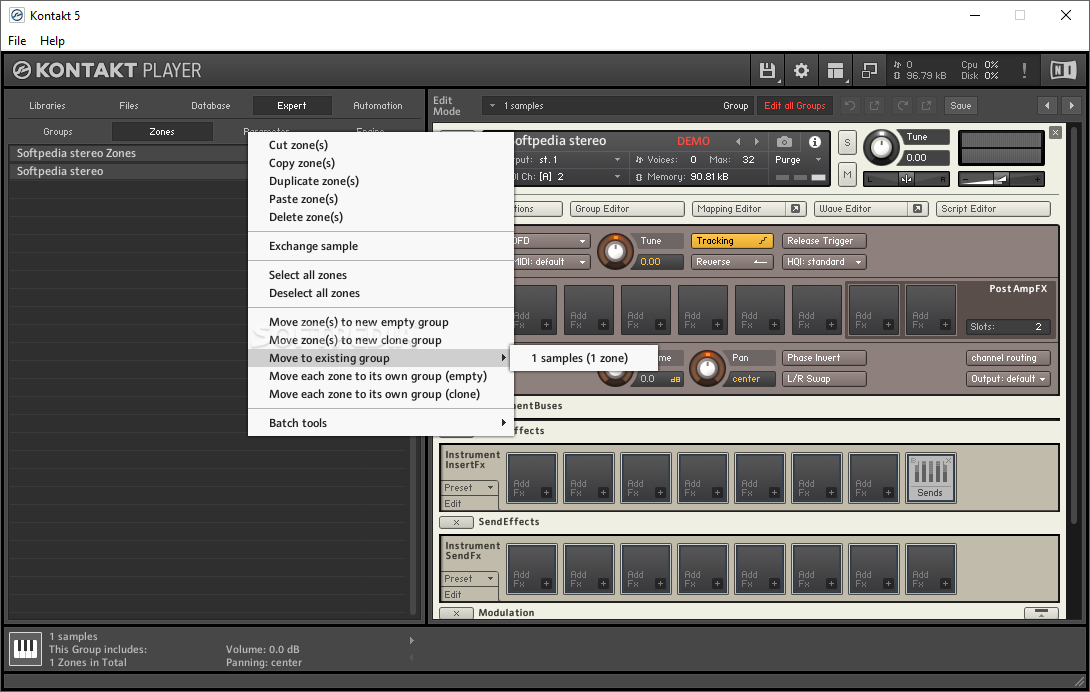Choose Exchange sample
The width and height of the screenshot is (1090, 692).
click(381, 246)
